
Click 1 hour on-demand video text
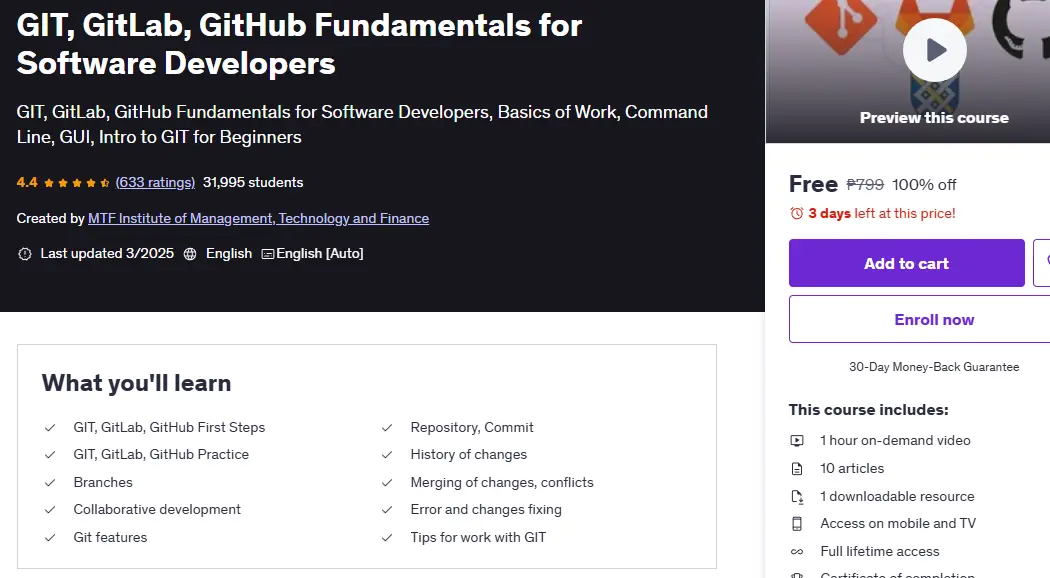click(x=895, y=441)
